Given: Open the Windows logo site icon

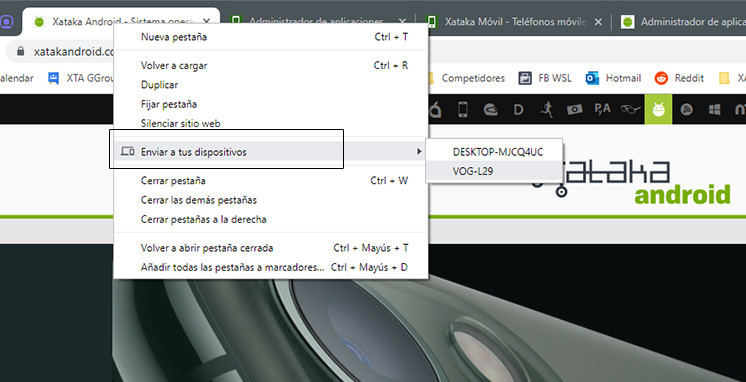Looking at the screenshot, I should point(714,110).
